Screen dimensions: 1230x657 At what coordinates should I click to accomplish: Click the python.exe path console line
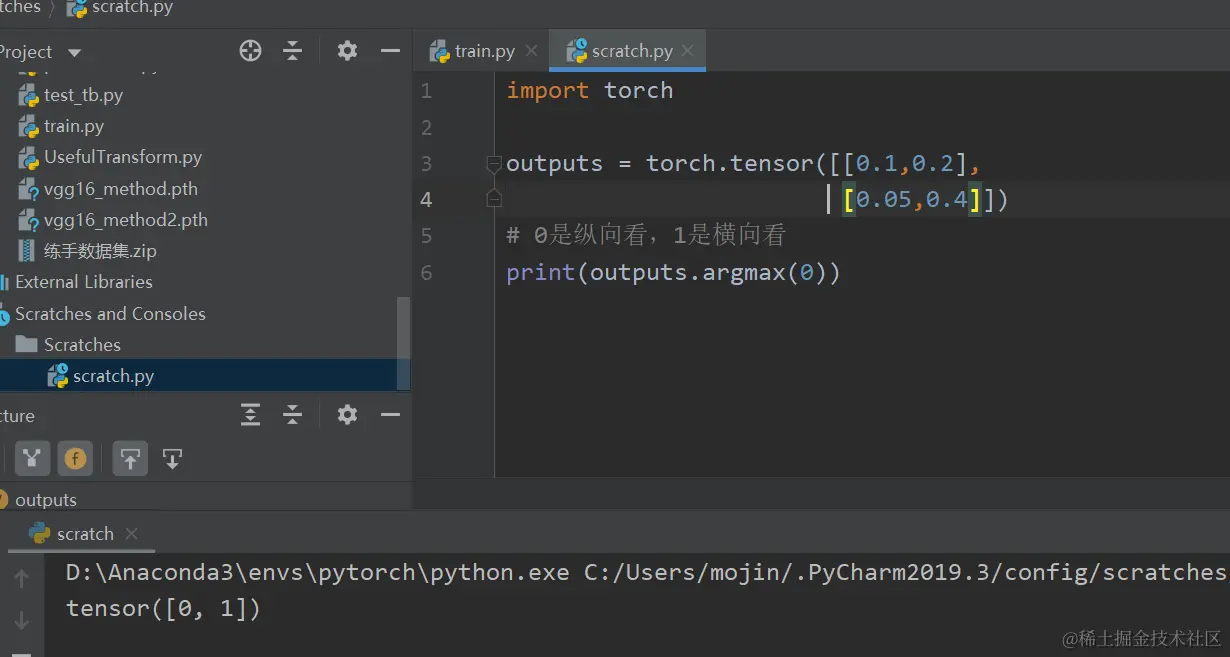(x=646, y=573)
